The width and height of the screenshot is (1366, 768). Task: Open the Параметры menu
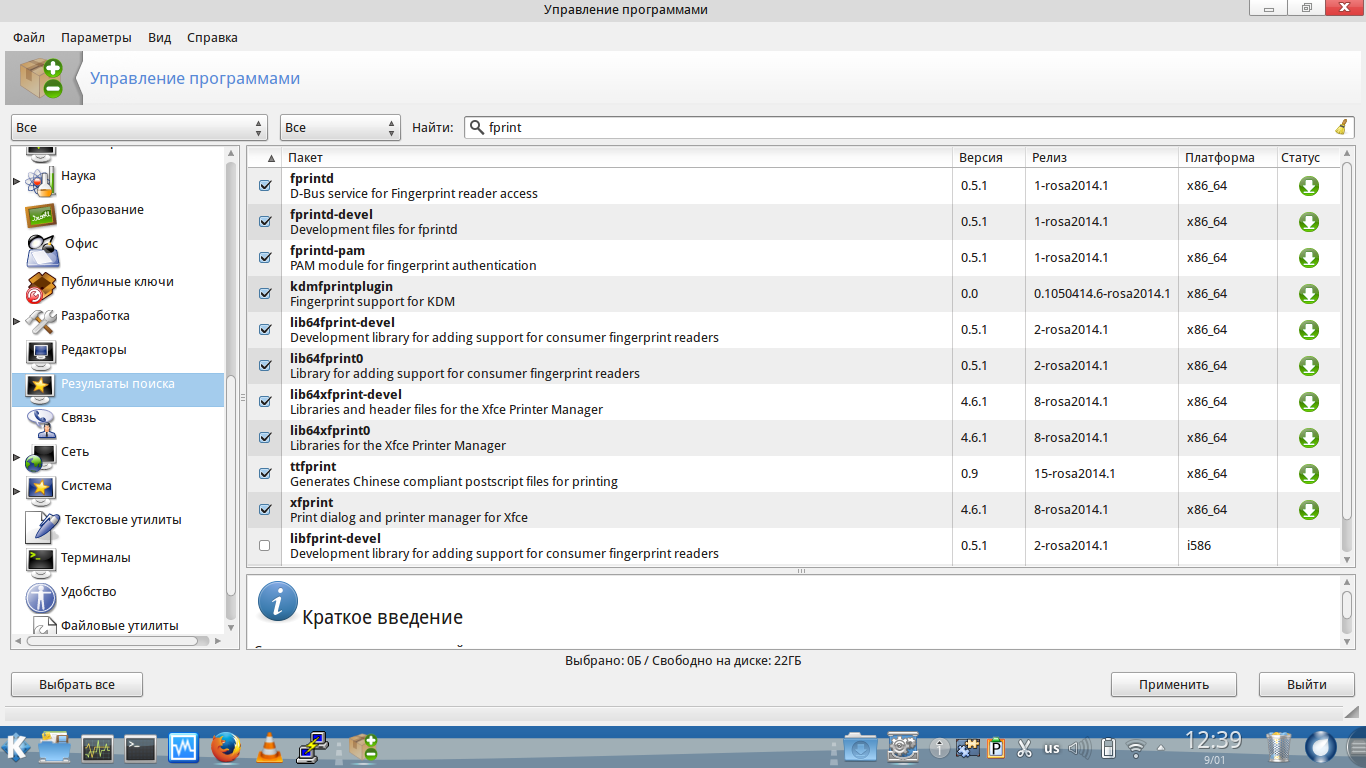coord(96,37)
